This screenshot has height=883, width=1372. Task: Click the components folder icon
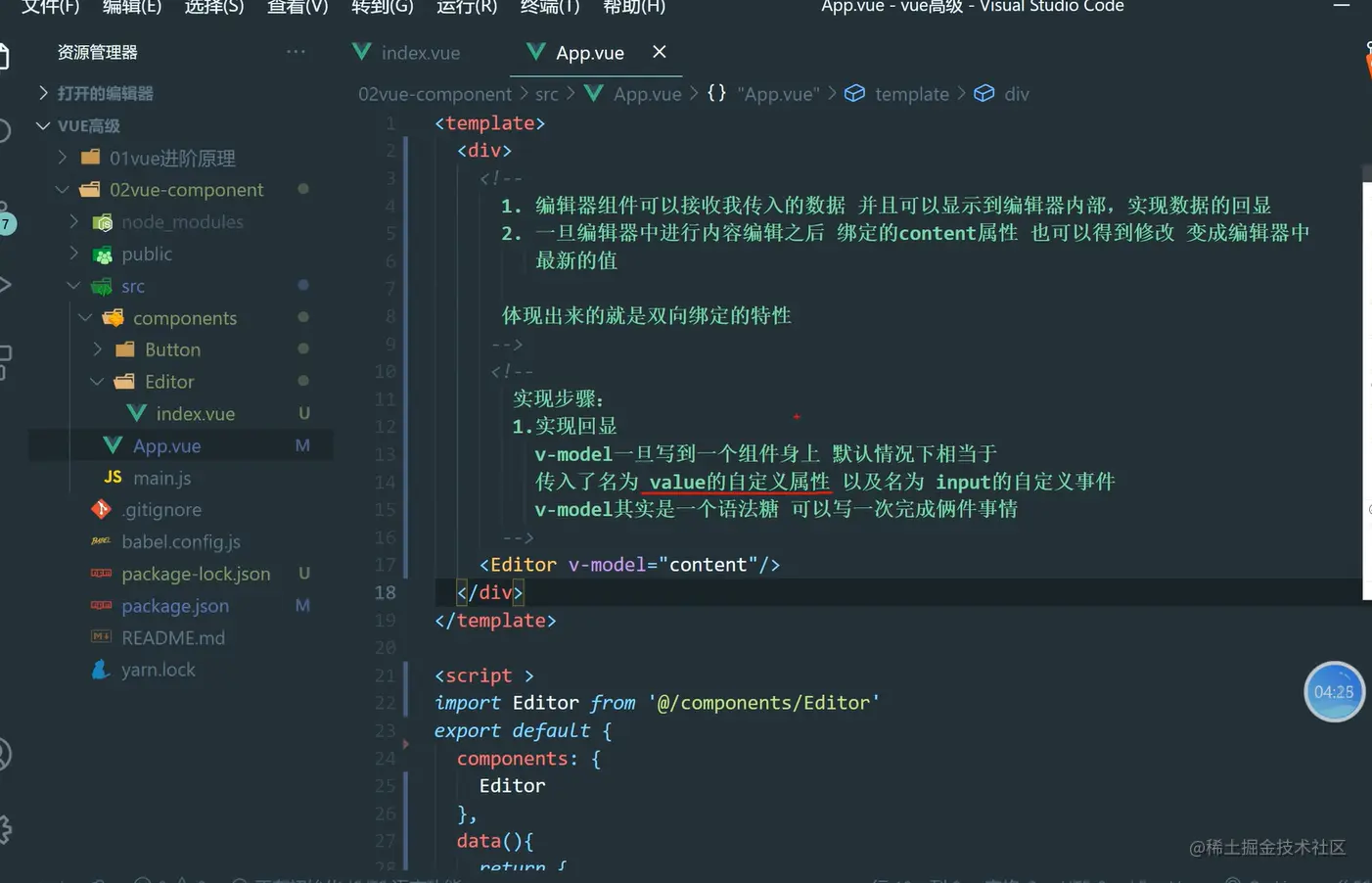114,318
